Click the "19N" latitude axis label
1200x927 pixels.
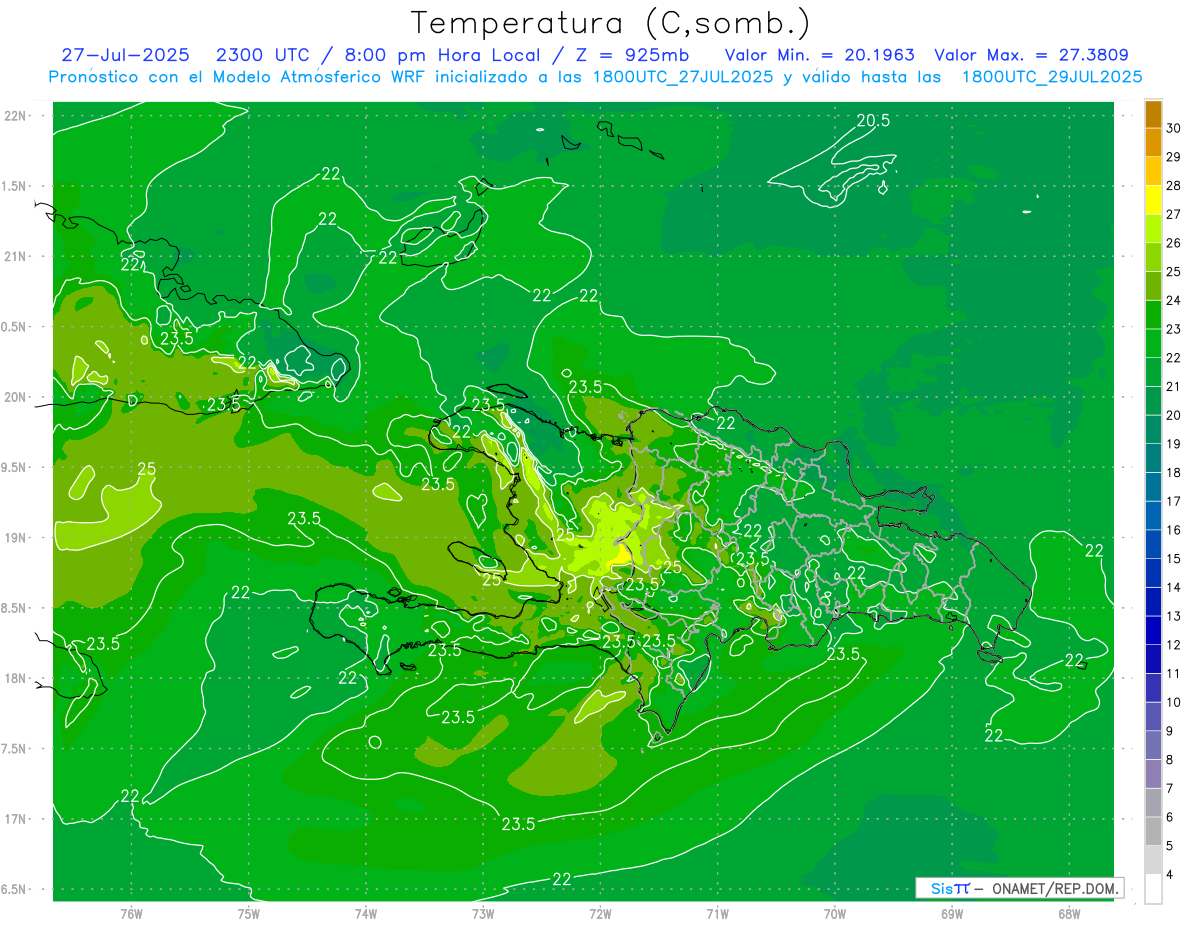click(14, 538)
